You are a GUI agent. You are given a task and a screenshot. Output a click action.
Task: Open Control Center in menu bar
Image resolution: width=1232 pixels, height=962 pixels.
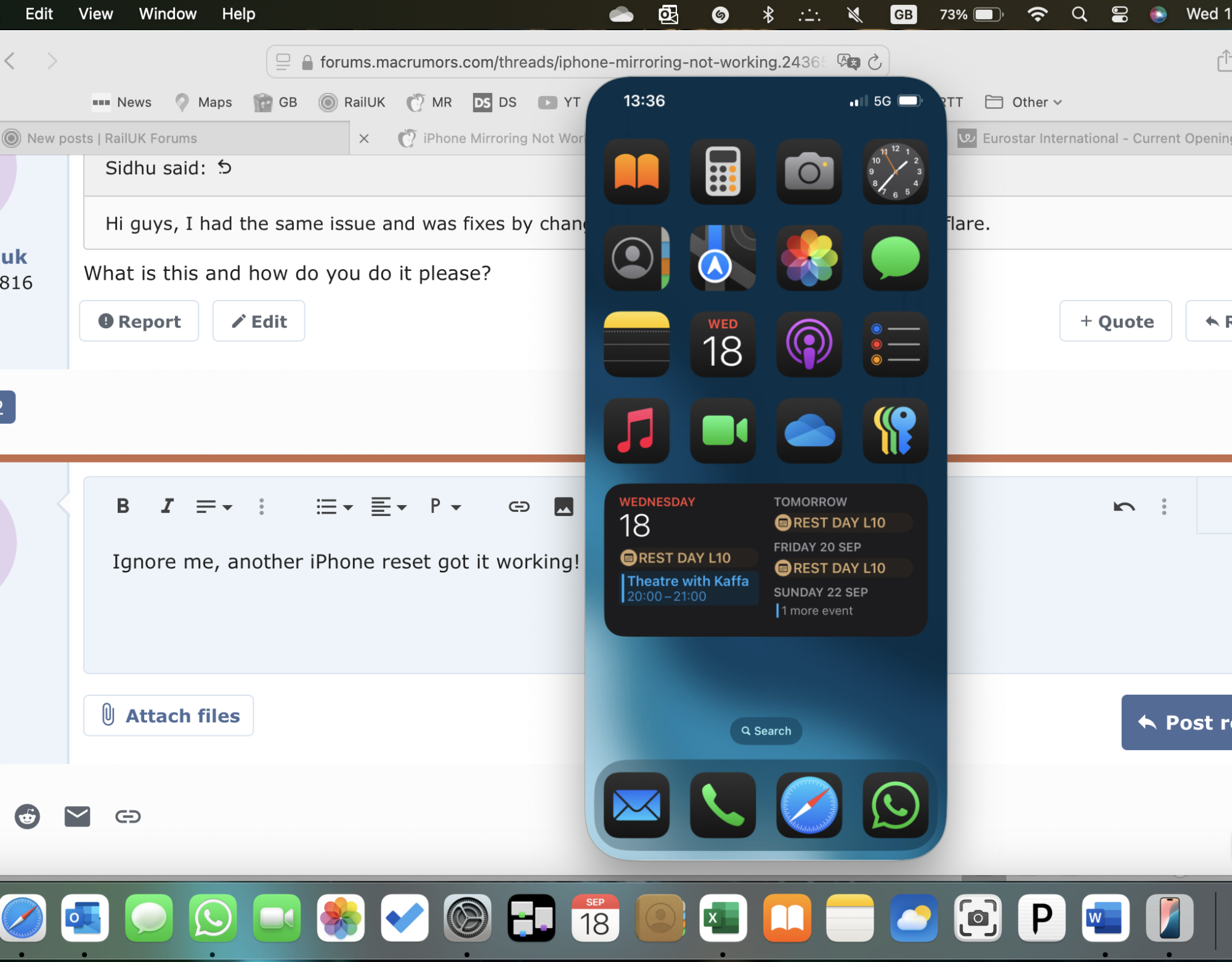[1119, 14]
